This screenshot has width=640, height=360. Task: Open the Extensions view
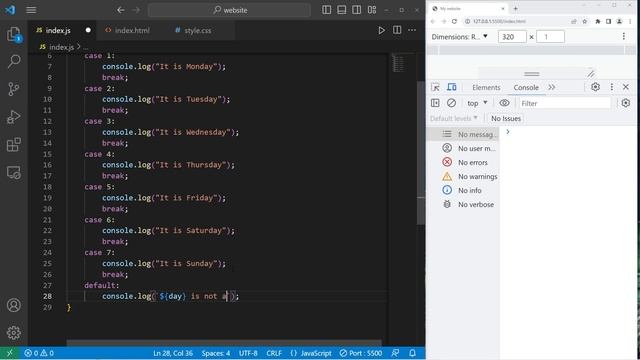[x=14, y=144]
